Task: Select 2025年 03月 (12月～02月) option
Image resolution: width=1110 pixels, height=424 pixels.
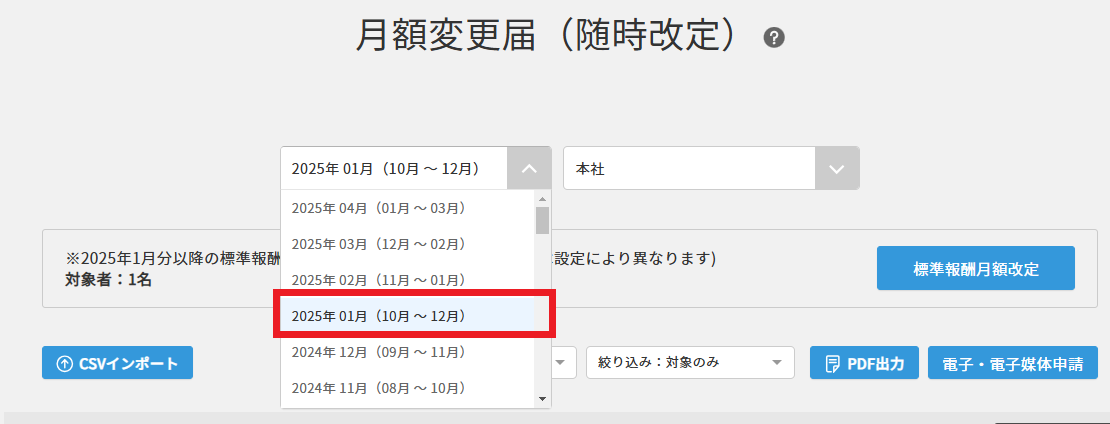Action: [379, 244]
